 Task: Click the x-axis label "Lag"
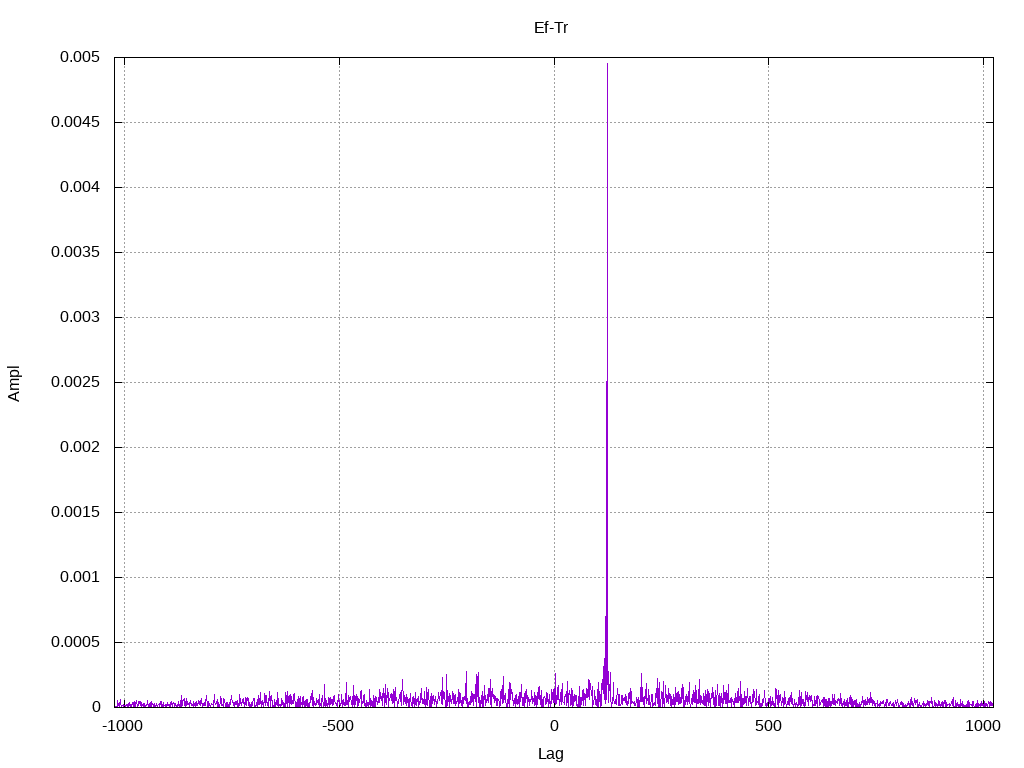[551, 753]
